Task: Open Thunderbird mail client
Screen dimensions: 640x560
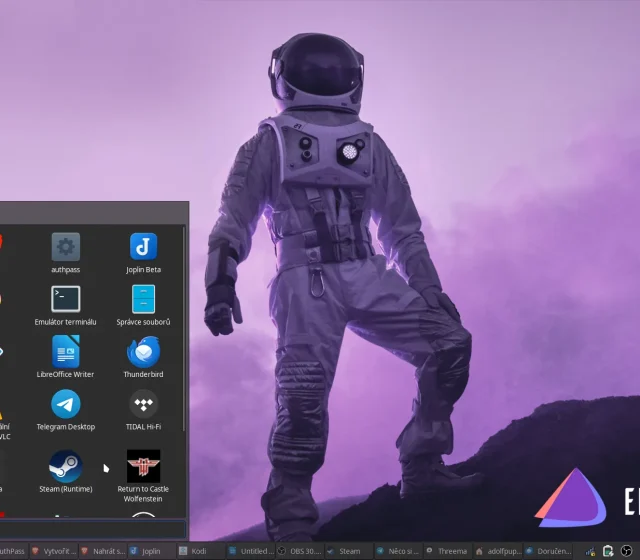Action: [x=143, y=351]
